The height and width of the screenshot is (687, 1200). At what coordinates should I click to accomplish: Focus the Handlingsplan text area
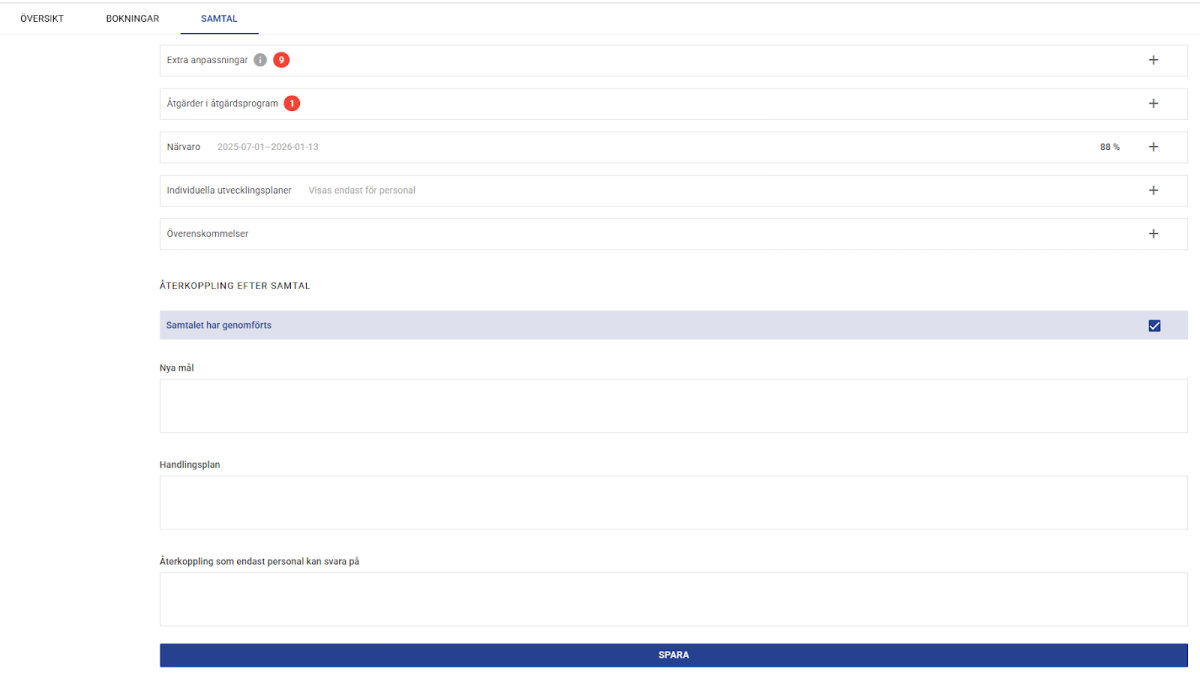point(673,502)
